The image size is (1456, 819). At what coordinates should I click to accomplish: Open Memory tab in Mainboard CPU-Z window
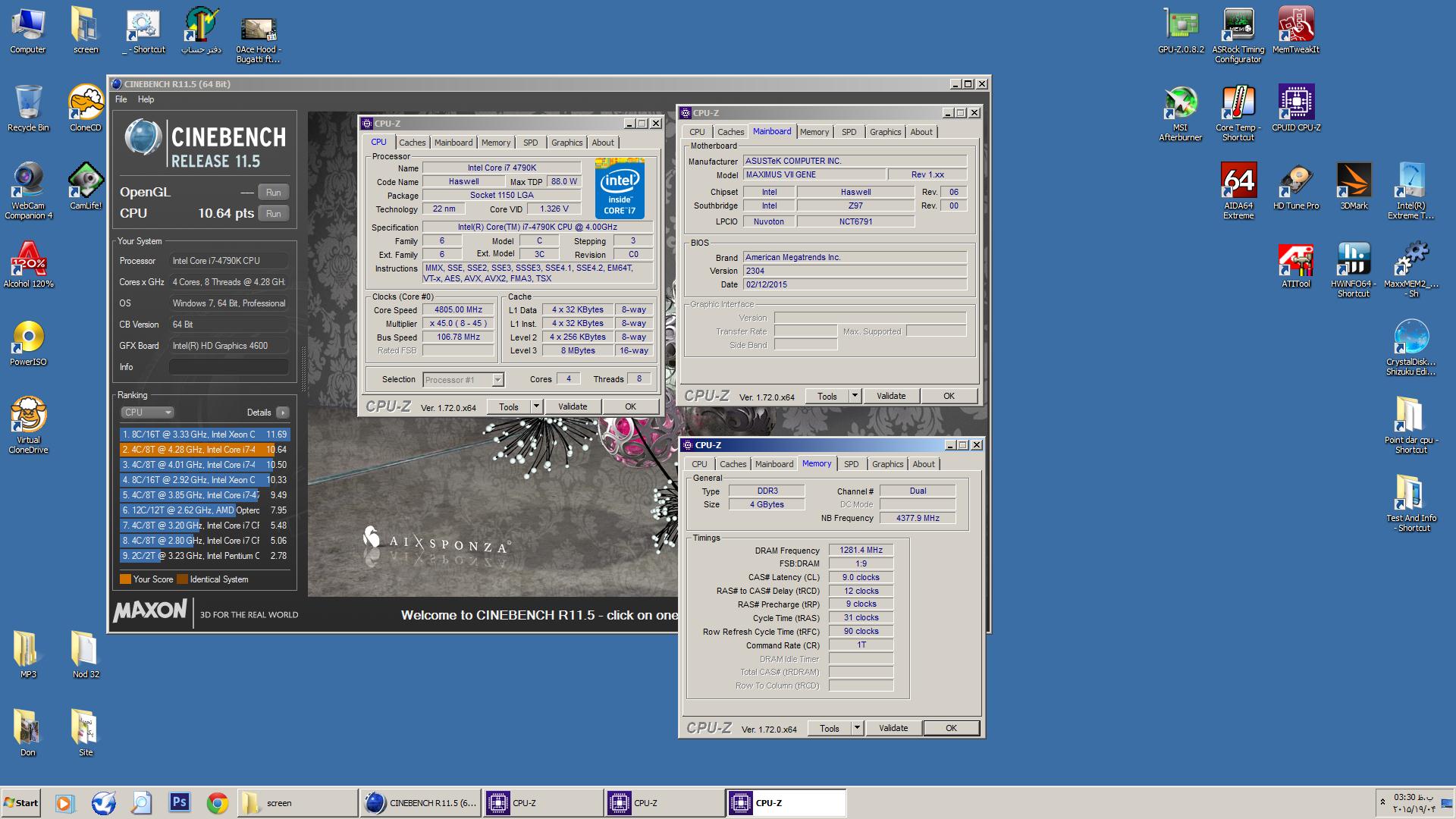point(814,132)
